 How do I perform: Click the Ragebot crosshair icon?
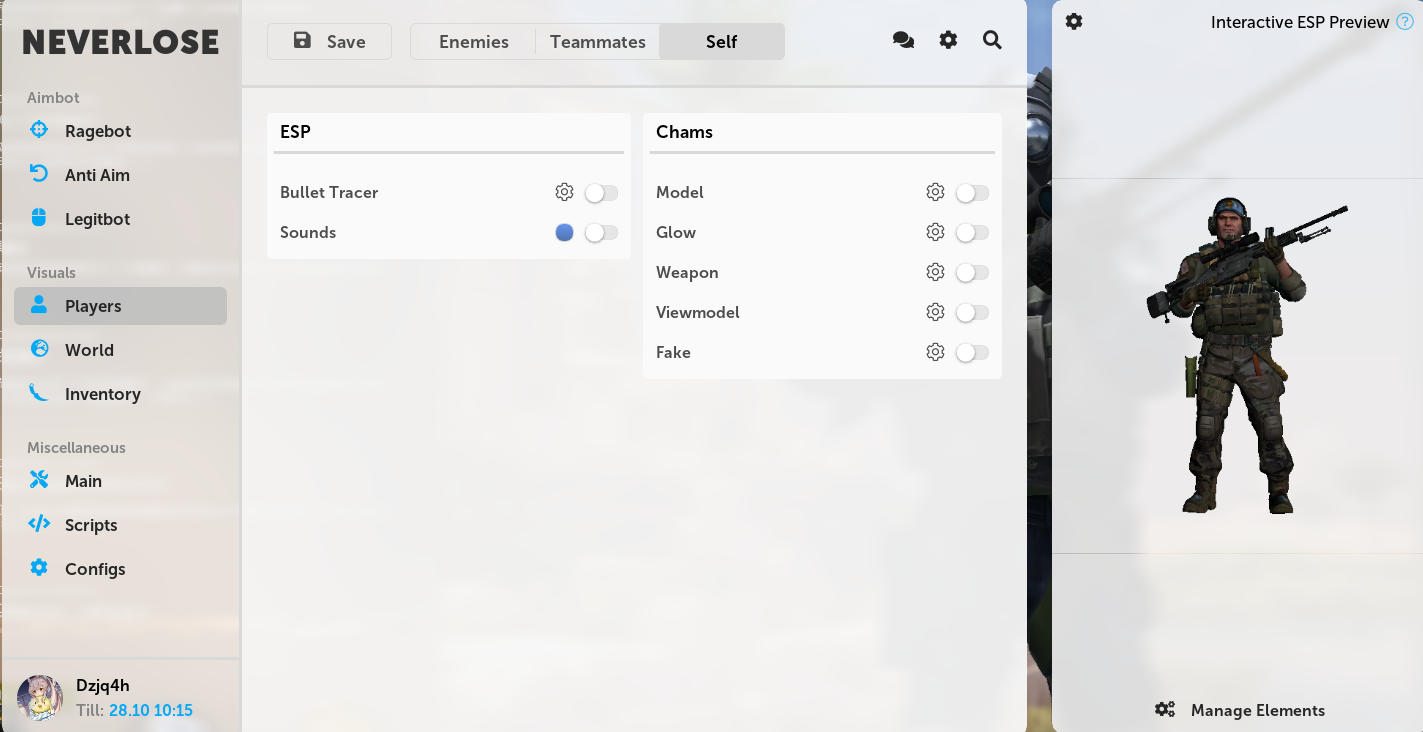[x=39, y=130]
